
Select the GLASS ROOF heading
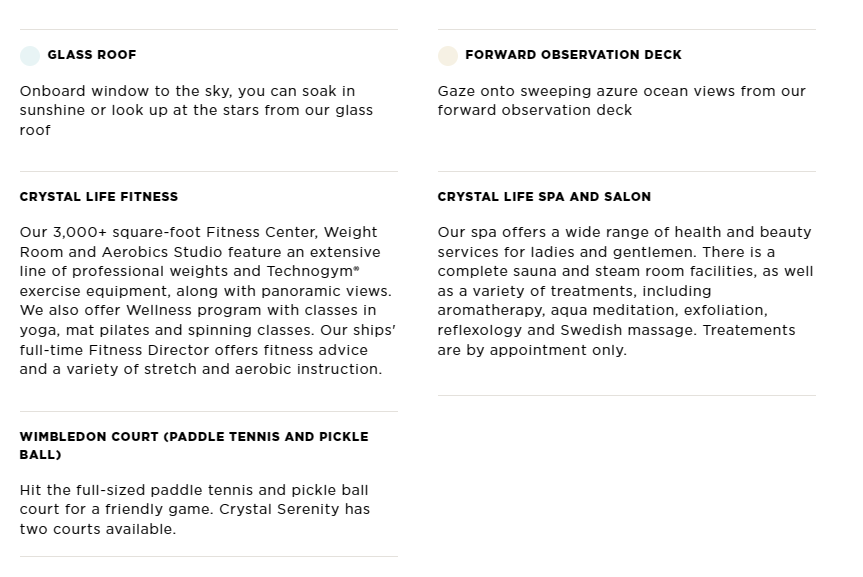coord(92,55)
